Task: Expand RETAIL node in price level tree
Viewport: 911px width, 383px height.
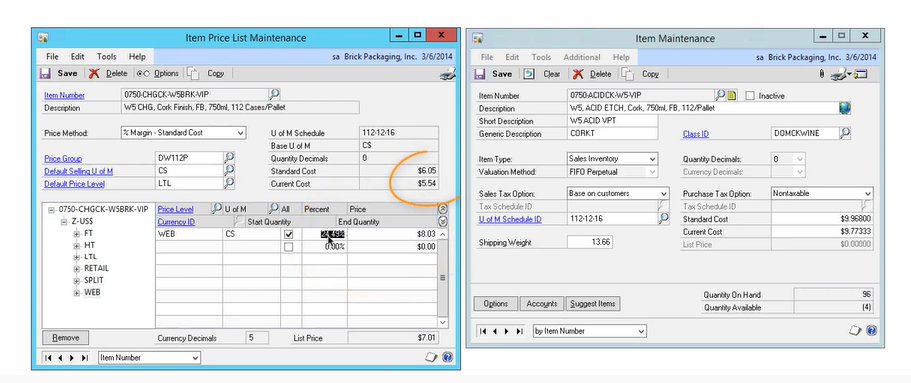Action: coord(77,269)
